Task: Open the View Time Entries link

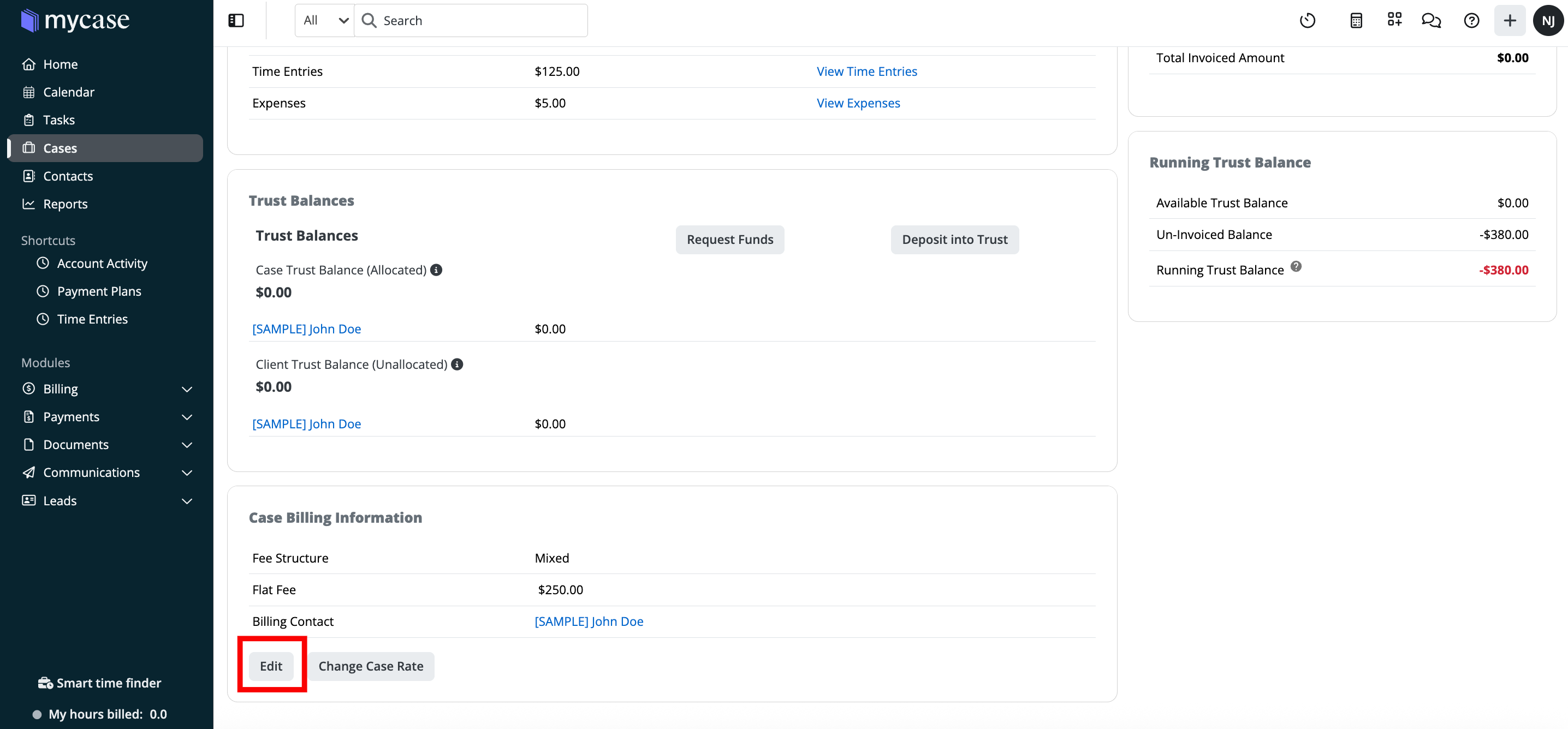Action: (x=866, y=71)
